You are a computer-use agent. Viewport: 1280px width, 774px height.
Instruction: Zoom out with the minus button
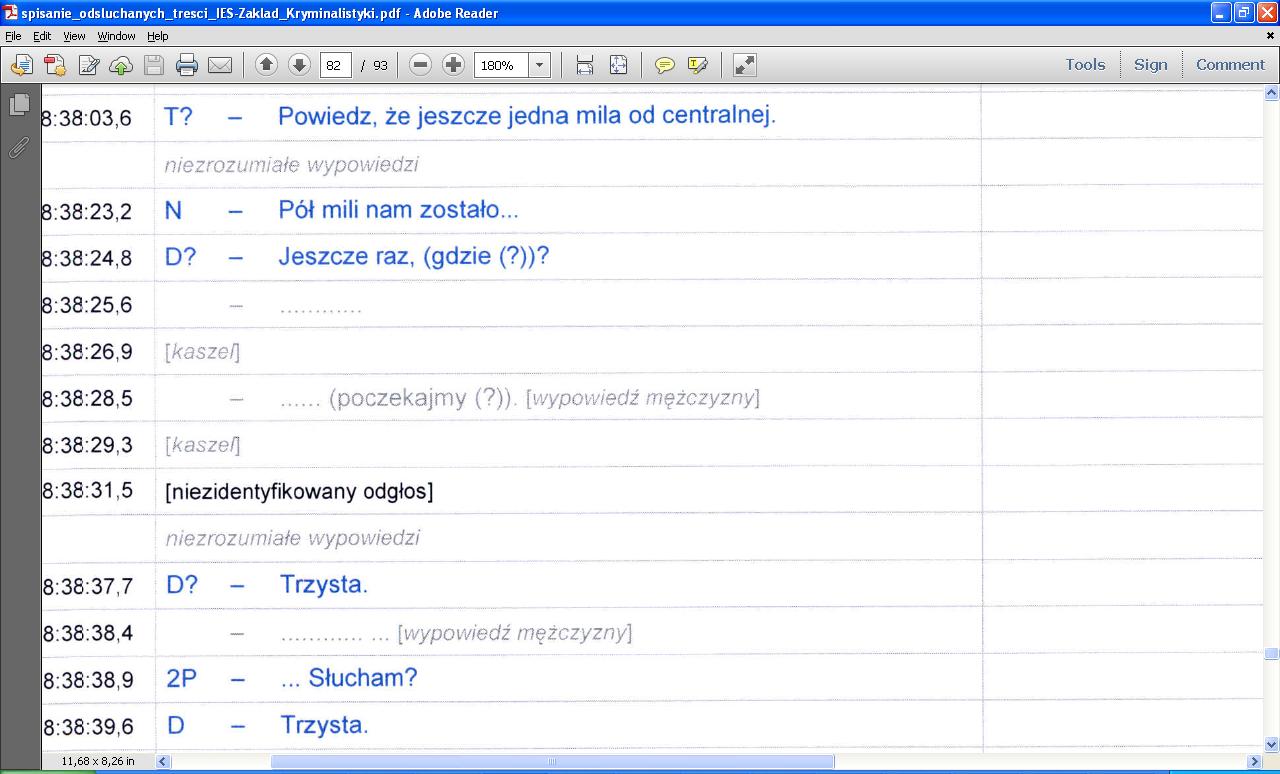tap(421, 65)
